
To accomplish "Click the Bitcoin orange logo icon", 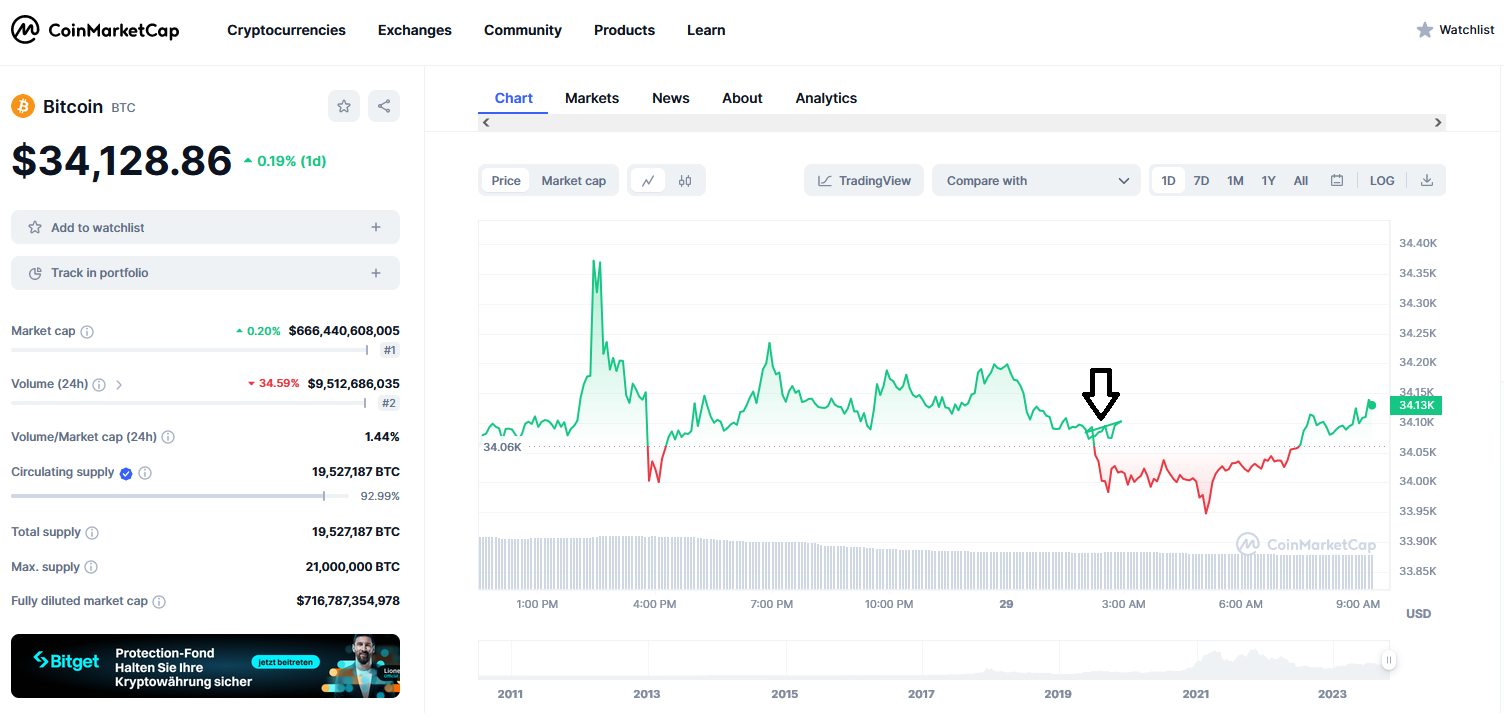I will coord(23,106).
